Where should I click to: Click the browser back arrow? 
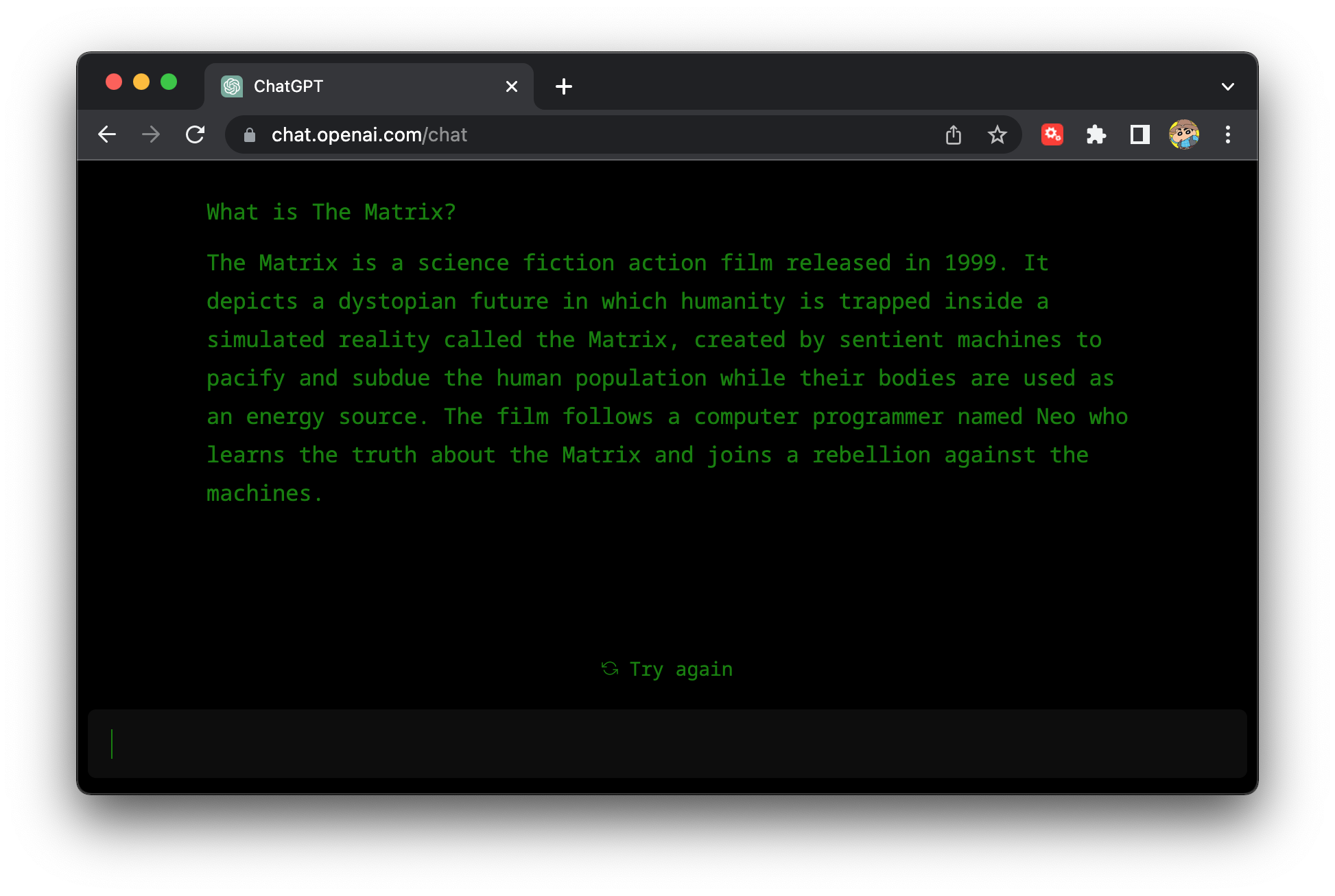pos(107,134)
